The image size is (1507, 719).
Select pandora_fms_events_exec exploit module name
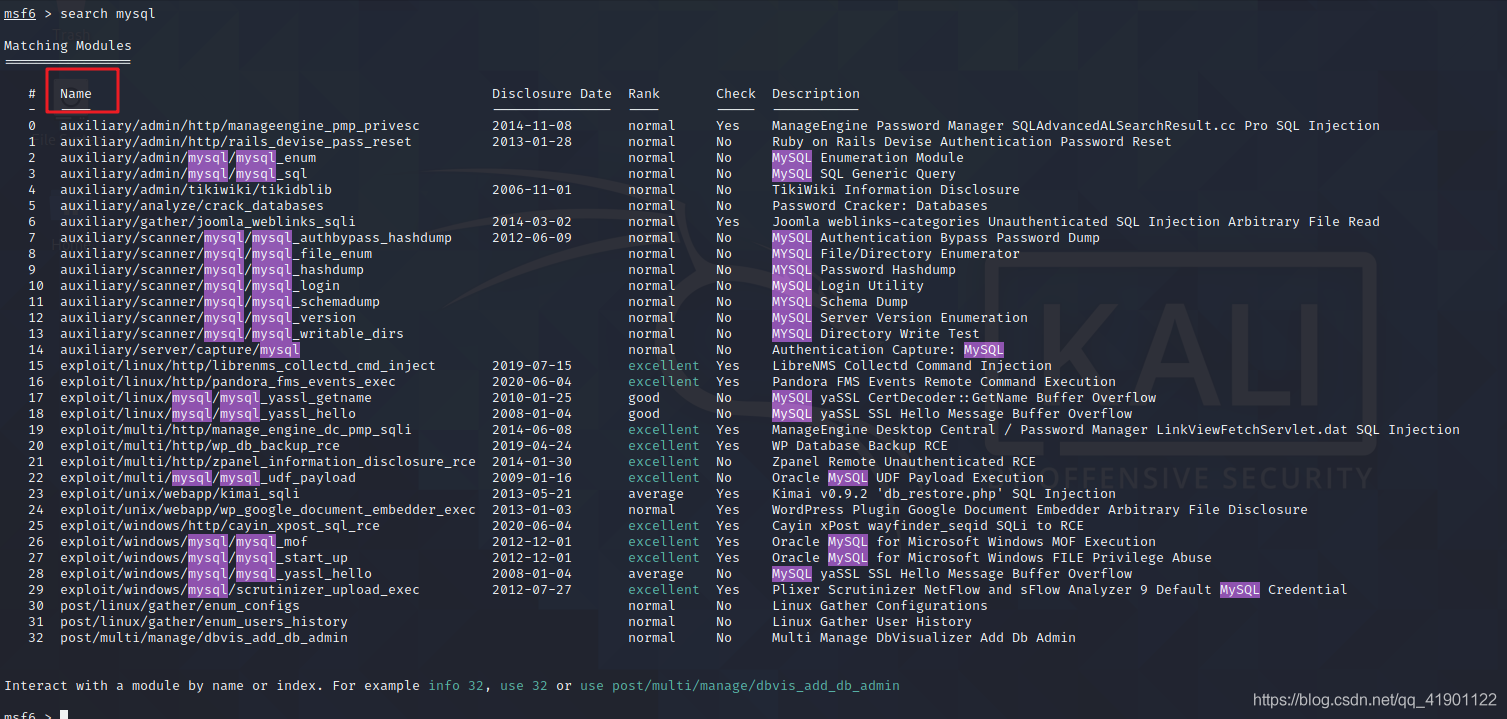(x=228, y=382)
